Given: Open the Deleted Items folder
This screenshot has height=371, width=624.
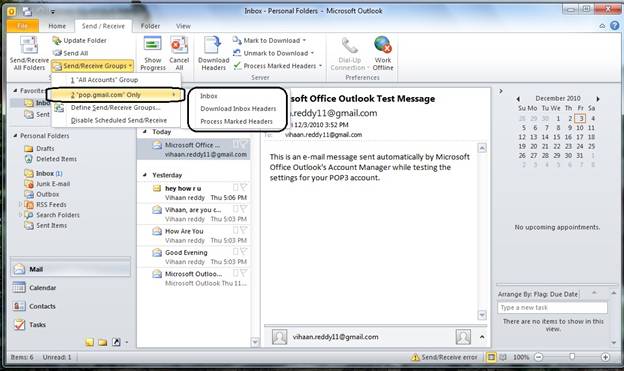Looking at the screenshot, I should [x=56, y=159].
